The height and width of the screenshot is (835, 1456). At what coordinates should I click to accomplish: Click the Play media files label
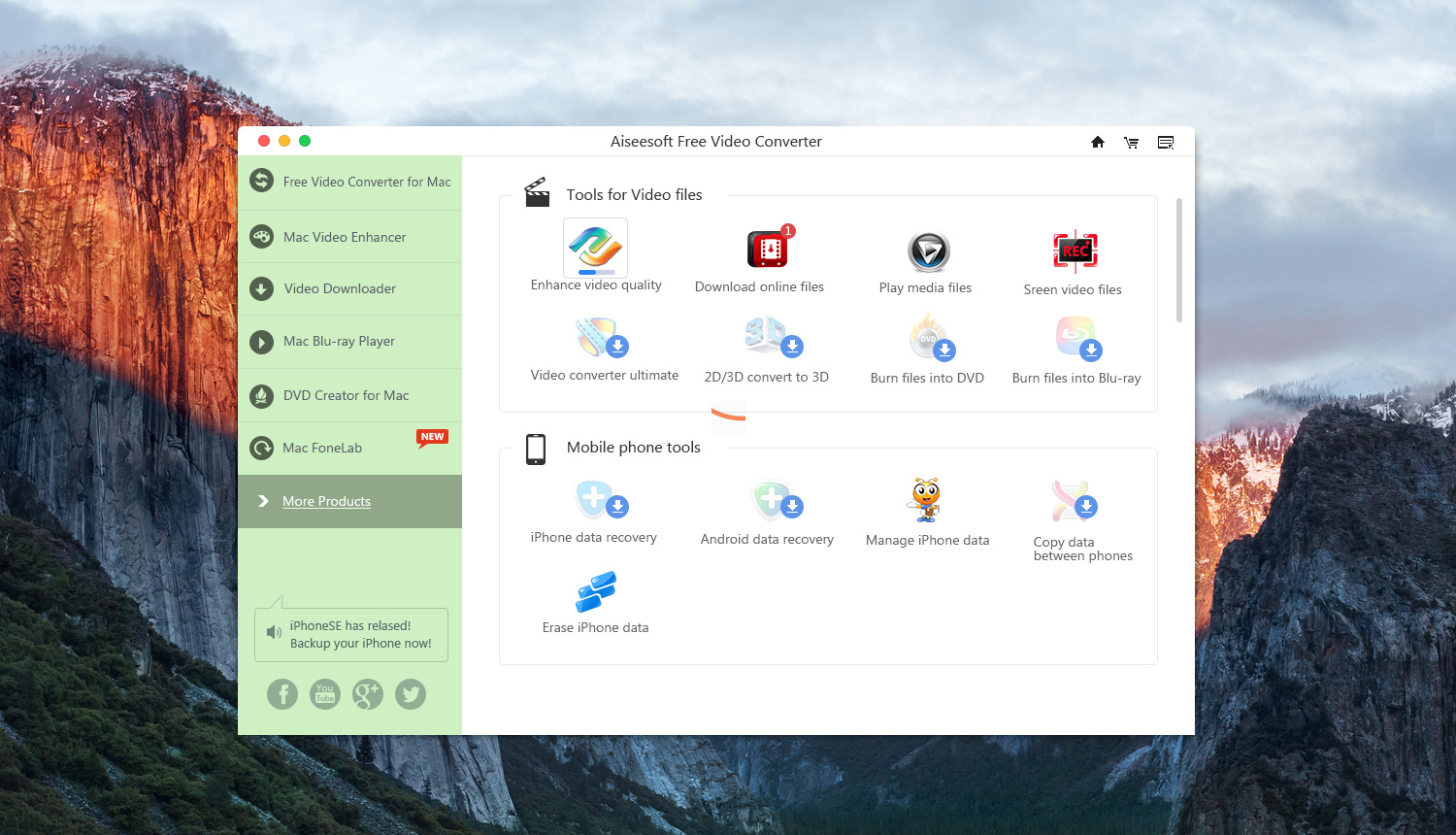[x=925, y=287]
